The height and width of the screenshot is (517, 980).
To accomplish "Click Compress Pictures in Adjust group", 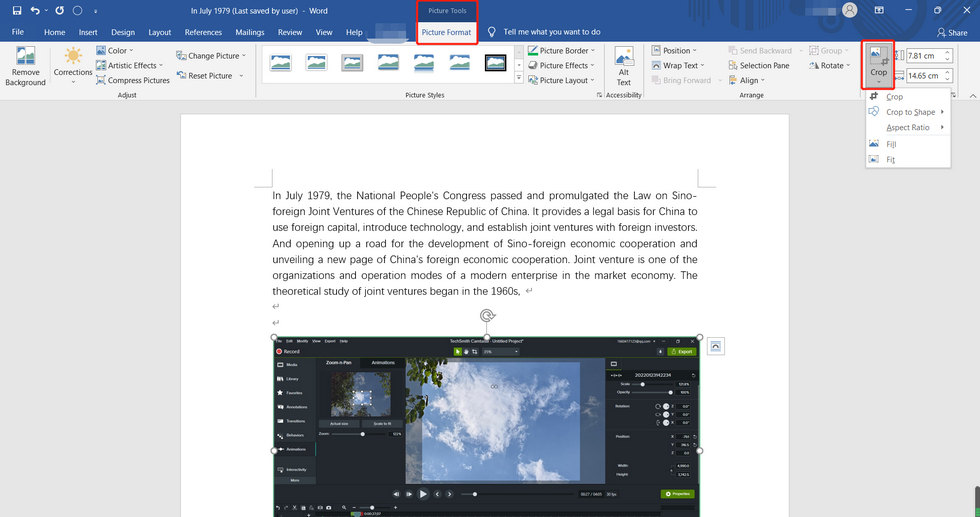I will [x=133, y=80].
